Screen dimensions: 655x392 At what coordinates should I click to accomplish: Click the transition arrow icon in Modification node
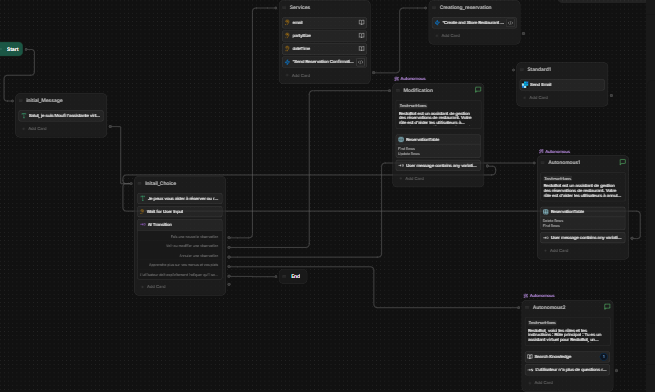click(401, 165)
